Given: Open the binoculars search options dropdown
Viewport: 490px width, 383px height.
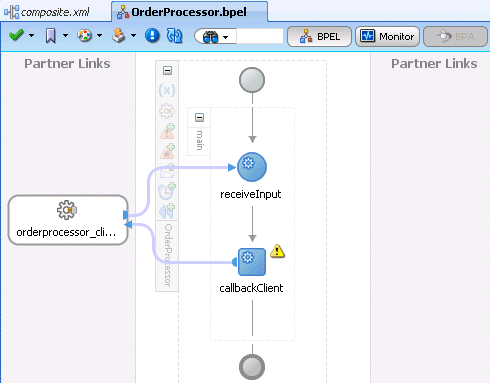Looking at the screenshot, I should 226,37.
